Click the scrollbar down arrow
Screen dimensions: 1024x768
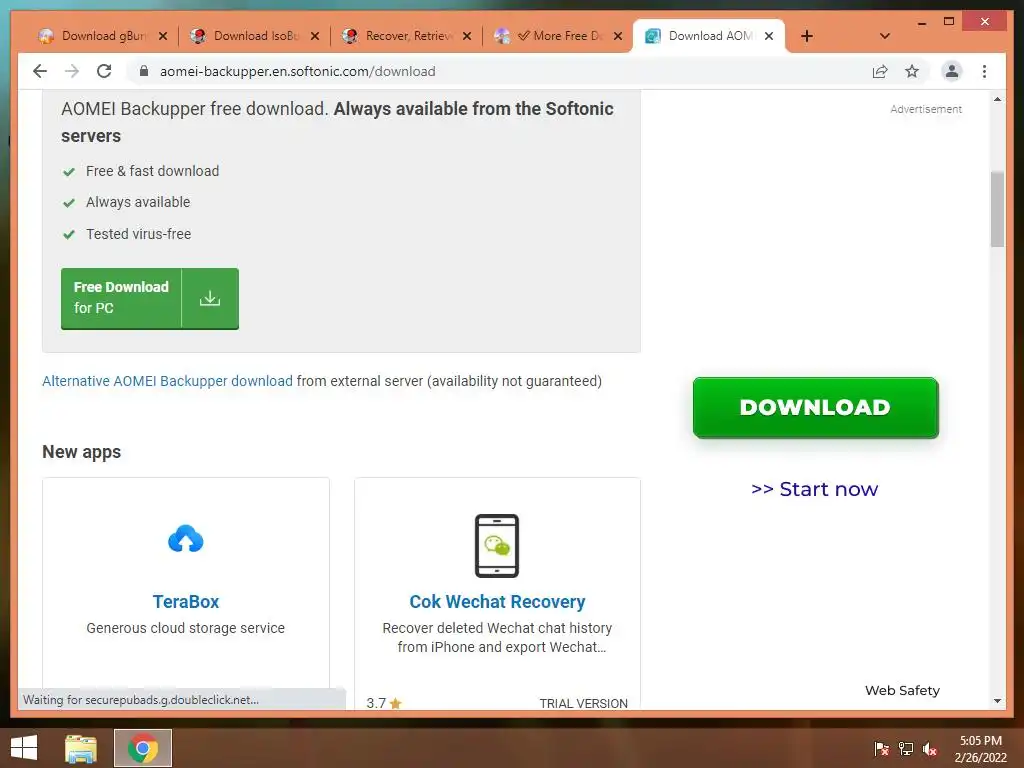[997, 701]
